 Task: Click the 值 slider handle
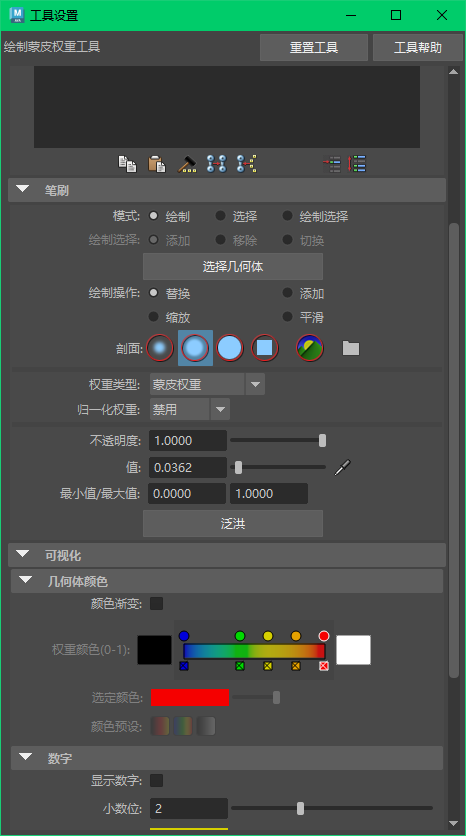click(x=238, y=468)
